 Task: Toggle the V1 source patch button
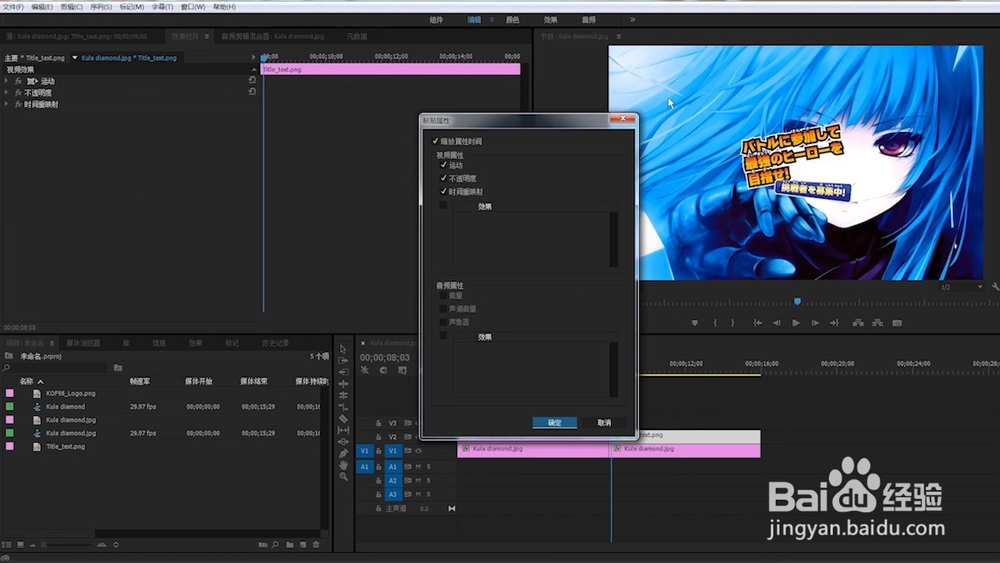point(364,451)
